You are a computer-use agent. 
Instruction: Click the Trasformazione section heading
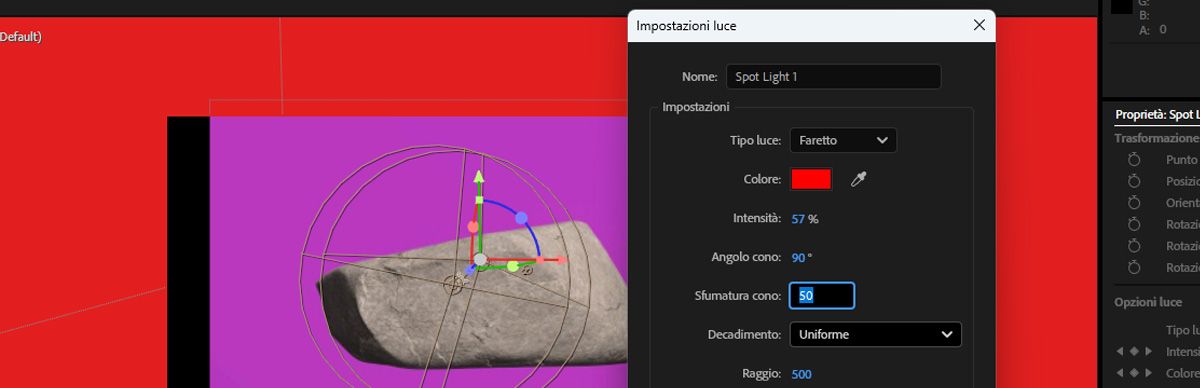click(x=1156, y=138)
